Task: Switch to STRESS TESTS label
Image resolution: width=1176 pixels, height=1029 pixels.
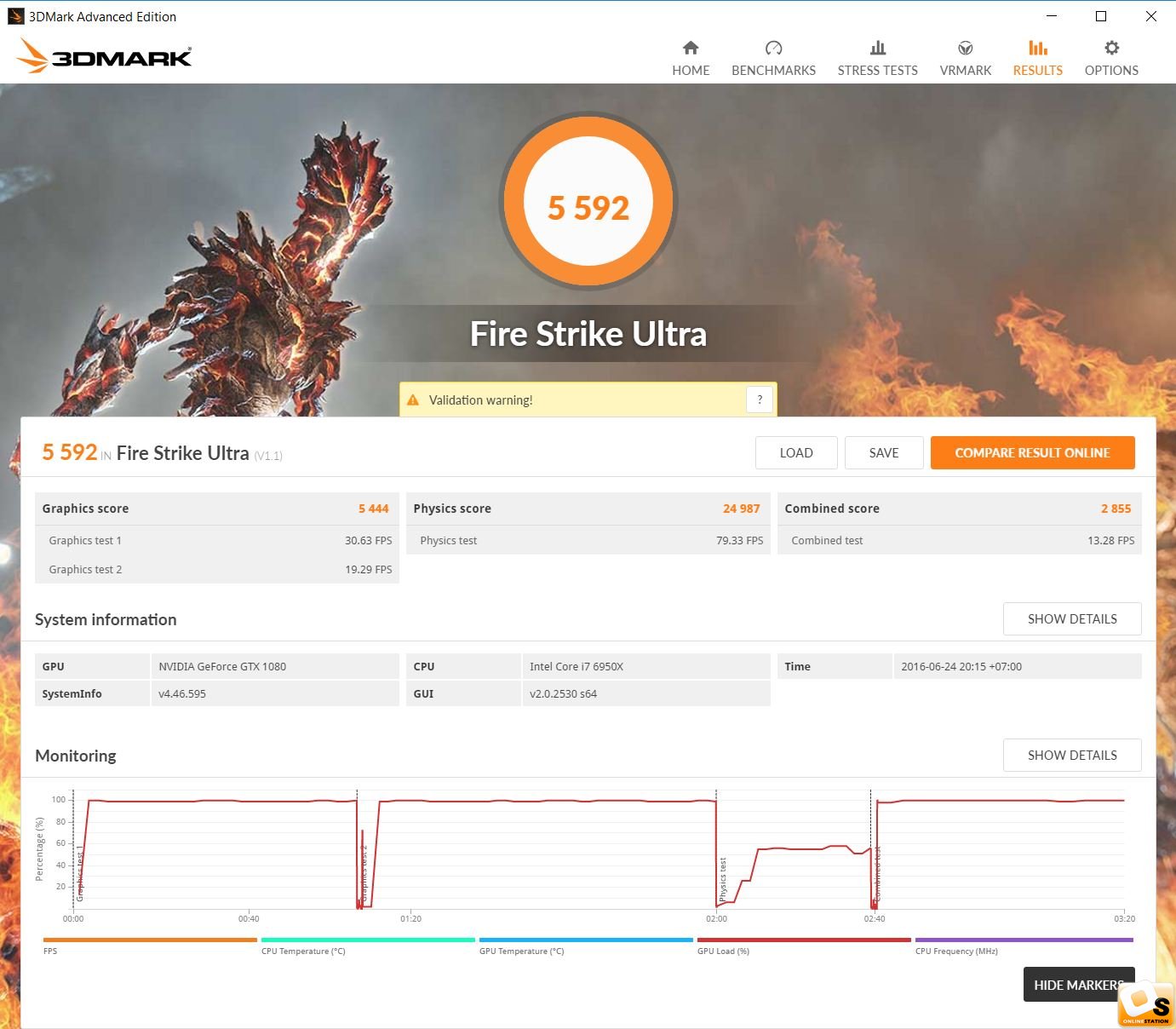Action: pos(878,71)
